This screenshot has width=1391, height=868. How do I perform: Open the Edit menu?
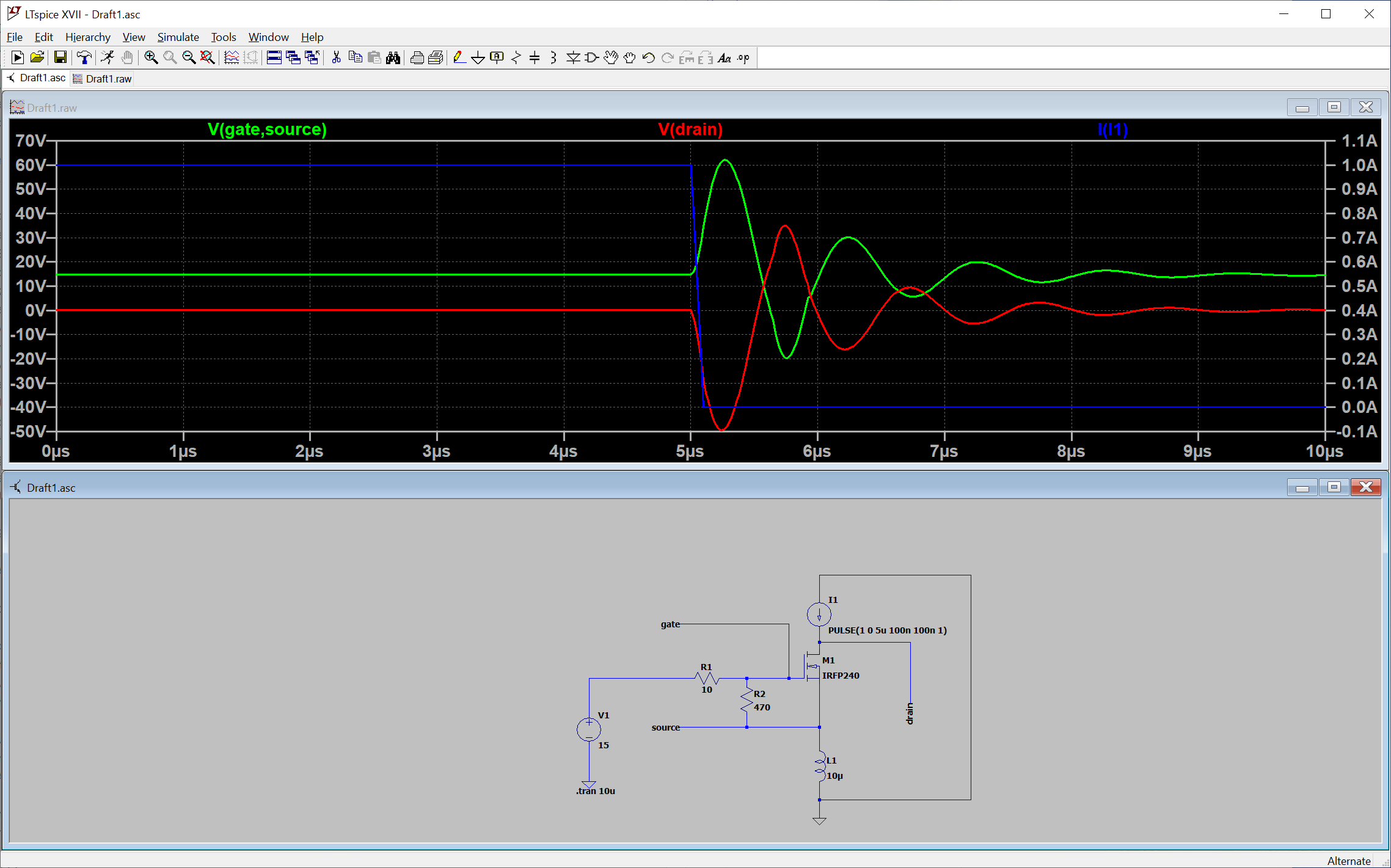pyautogui.click(x=44, y=37)
